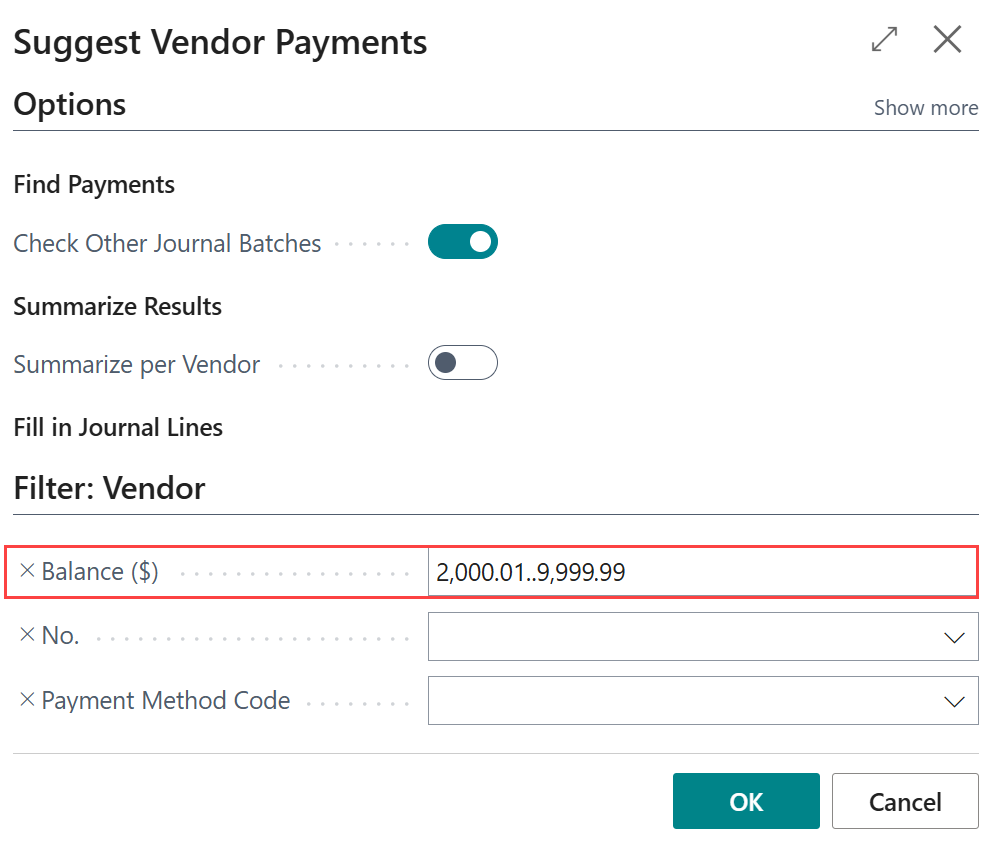
Task: Click the Find Payments label
Action: (x=94, y=184)
